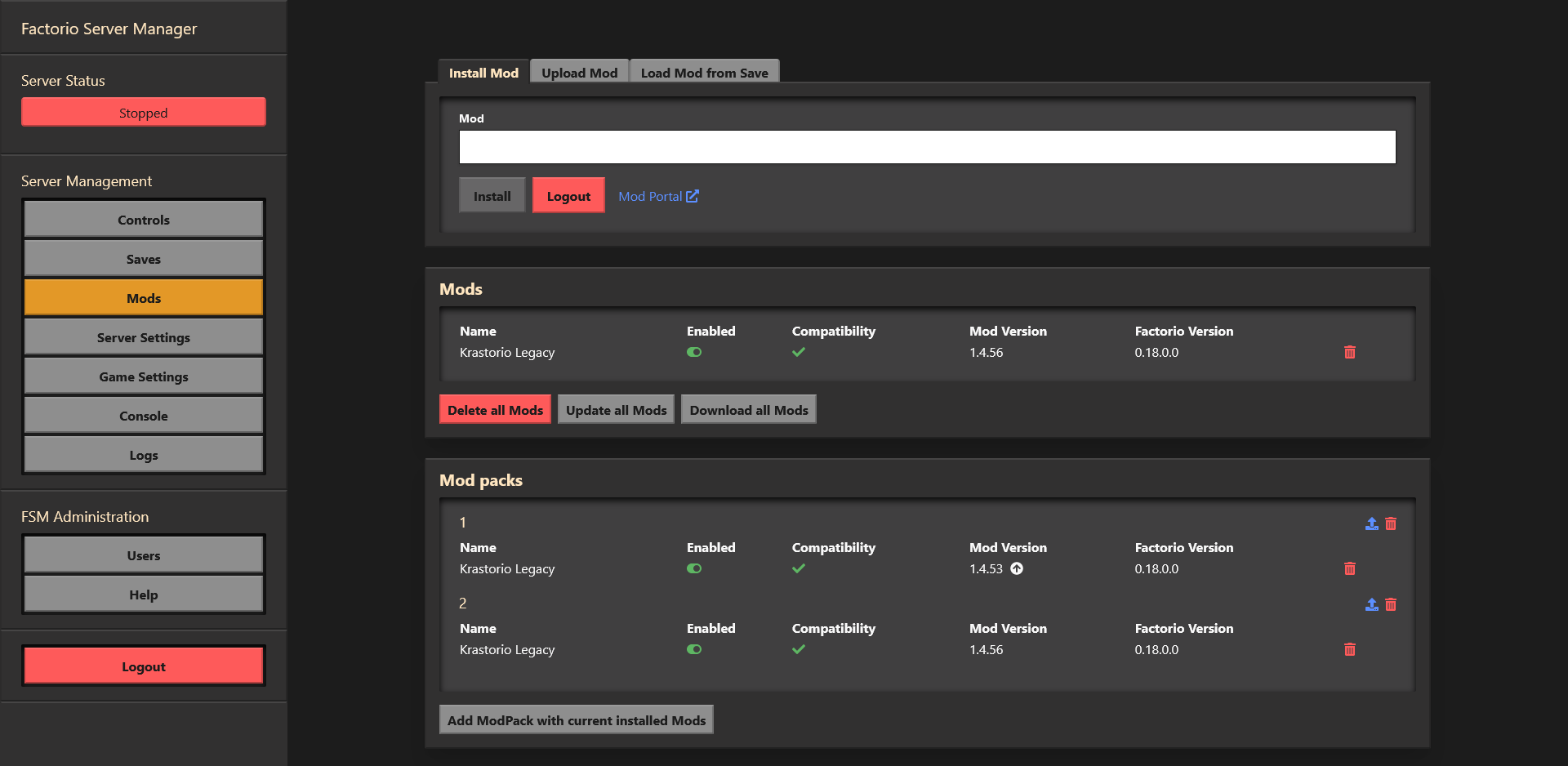Click Mod Version 1.4.53 text
The width and height of the screenshot is (1568, 766).
tap(987, 569)
